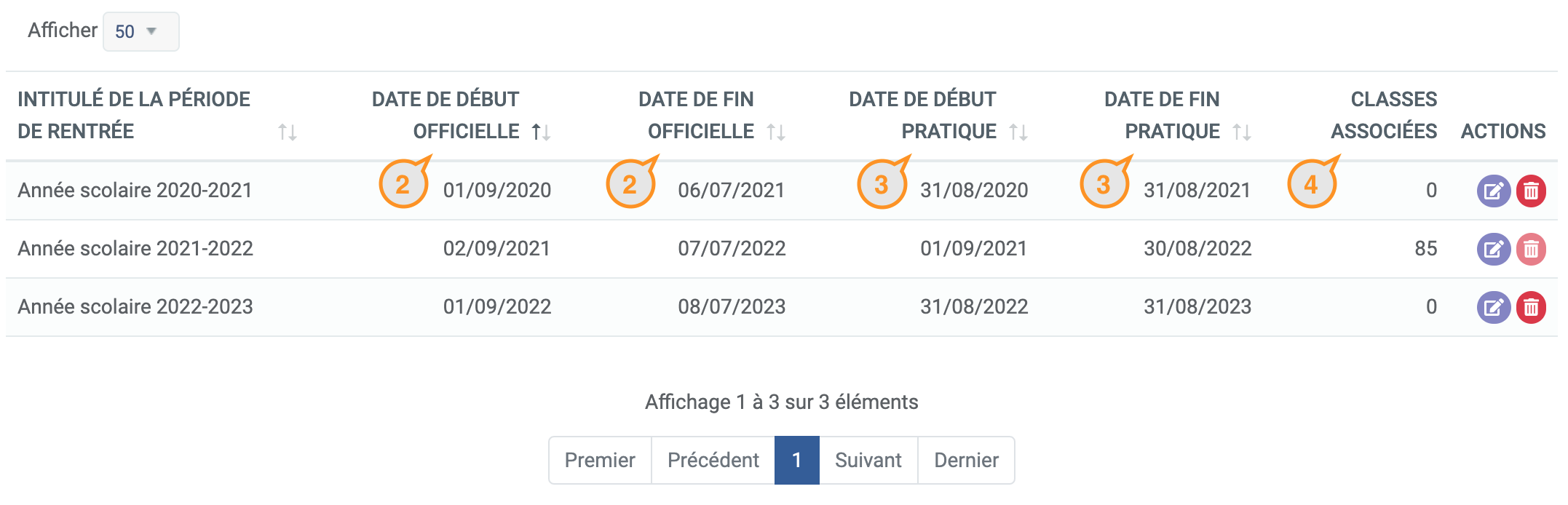This screenshot has height=505, width=1568.
Task: Edit Année scolaire 2022-2023 period
Action: [x=1493, y=308]
